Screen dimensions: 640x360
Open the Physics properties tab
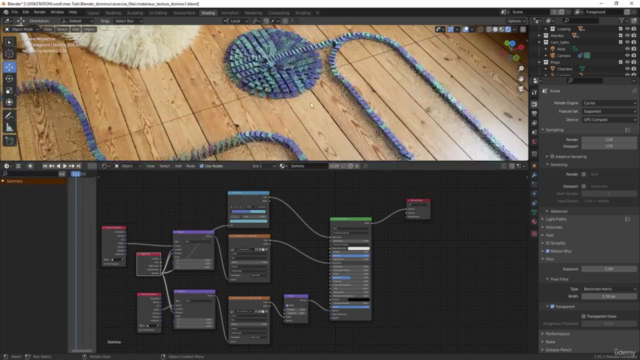point(534,194)
